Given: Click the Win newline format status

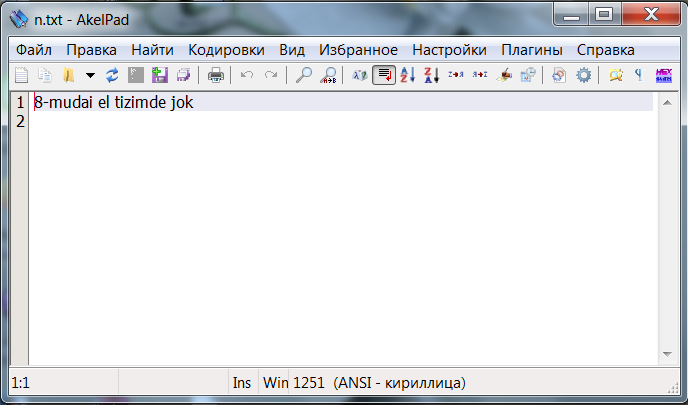Looking at the screenshot, I should point(274,383).
